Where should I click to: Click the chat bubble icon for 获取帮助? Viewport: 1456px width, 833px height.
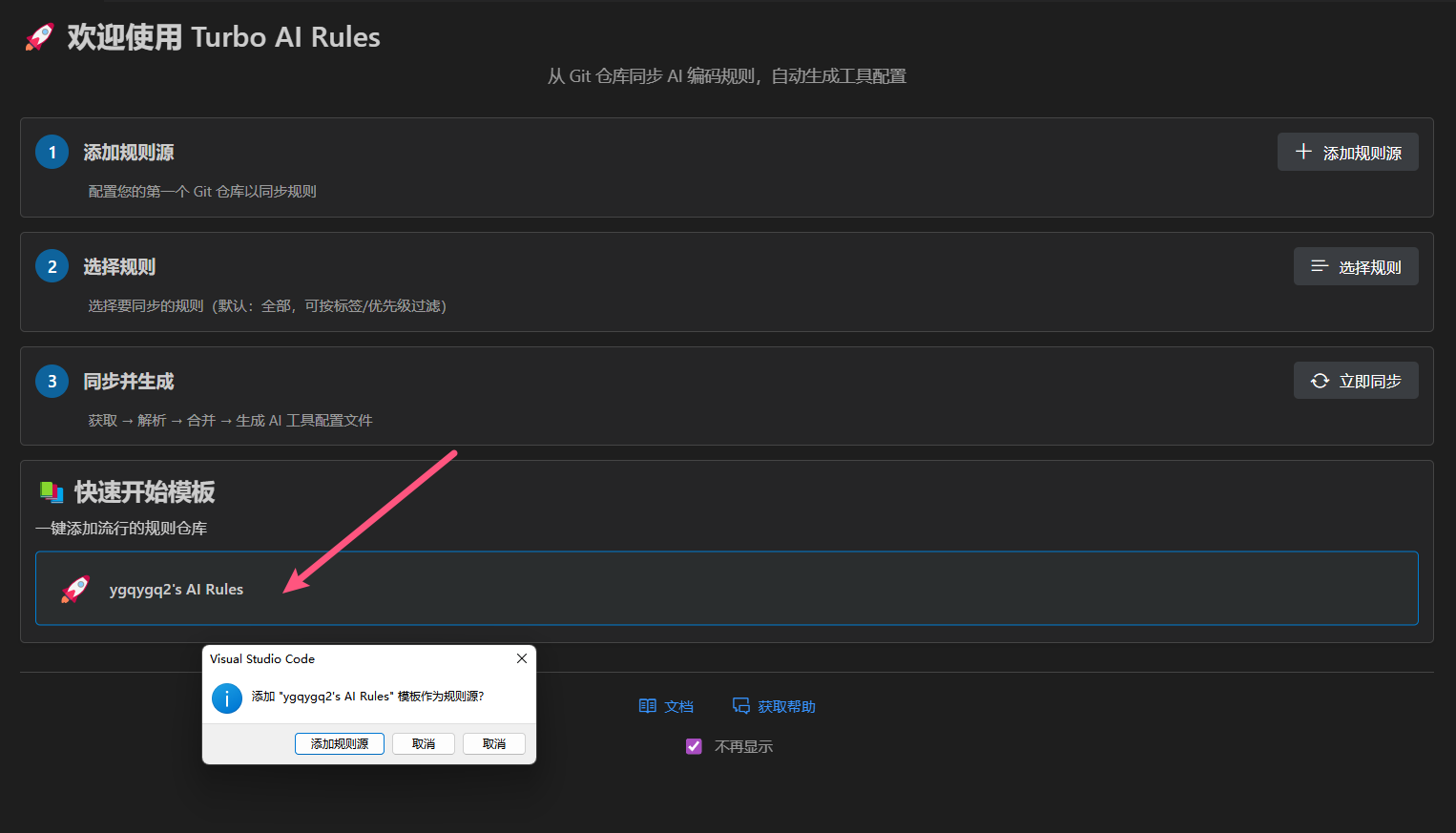[x=740, y=706]
